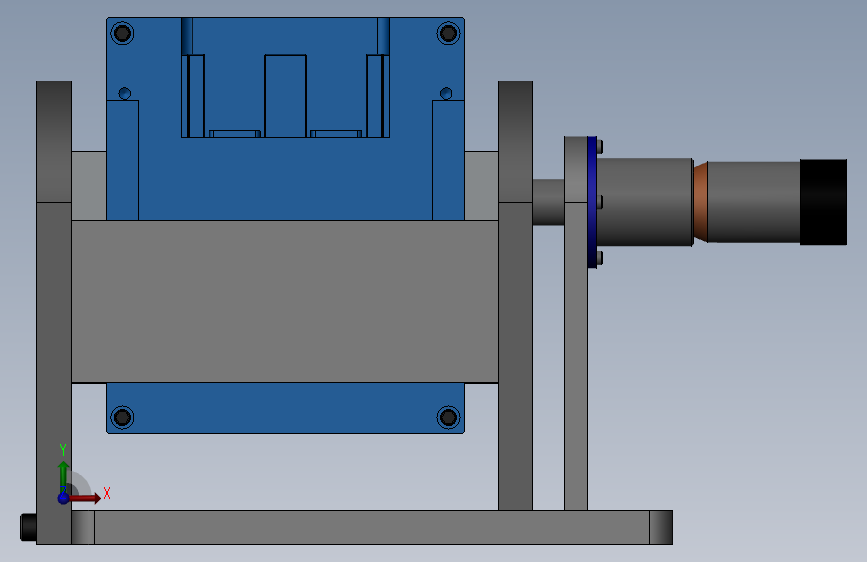Select the thin motor support upright plate

(576, 323)
